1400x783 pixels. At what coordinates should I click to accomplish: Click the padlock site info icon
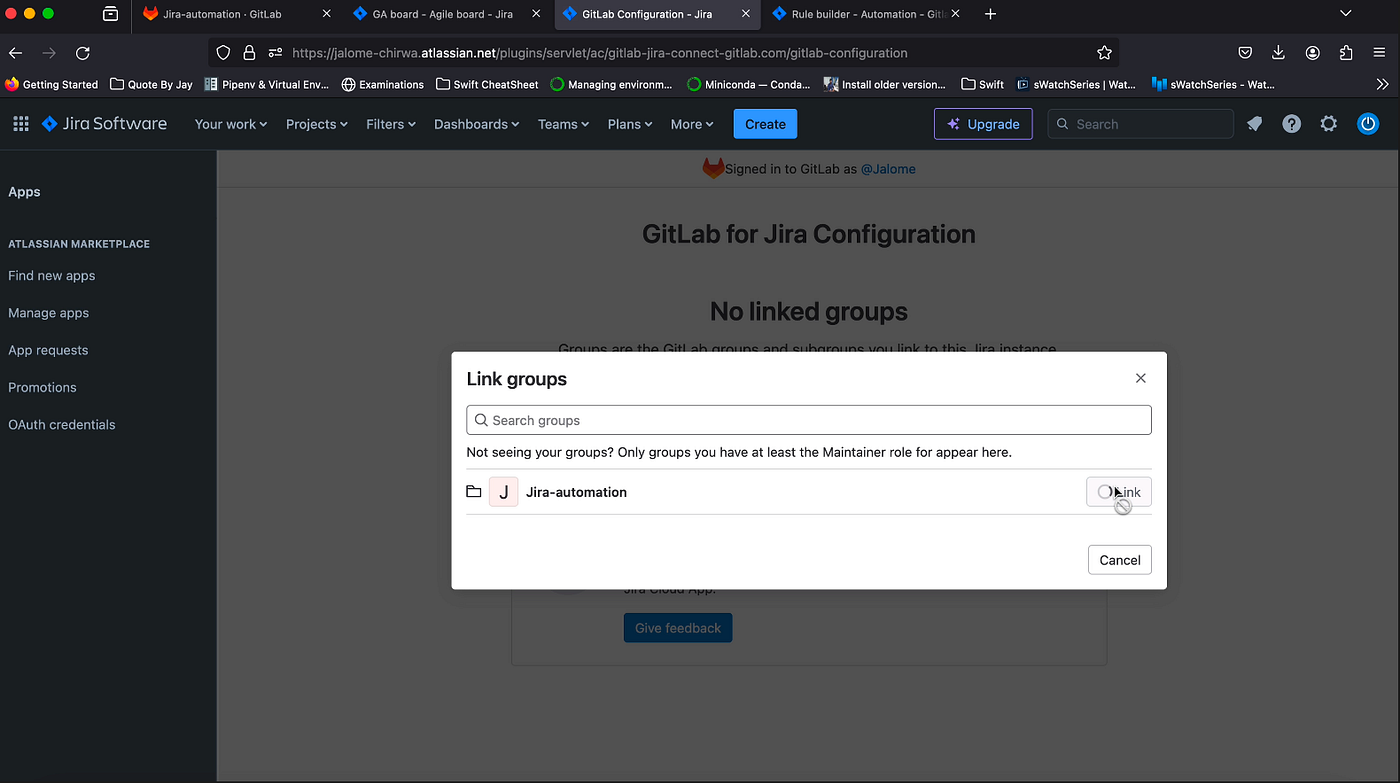coord(248,53)
